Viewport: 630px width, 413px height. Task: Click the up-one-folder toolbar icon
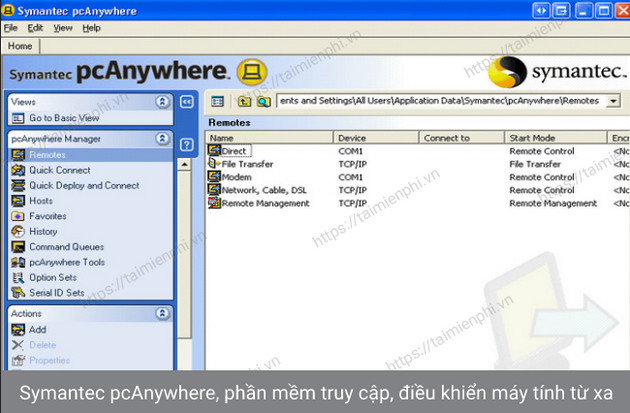tap(244, 101)
